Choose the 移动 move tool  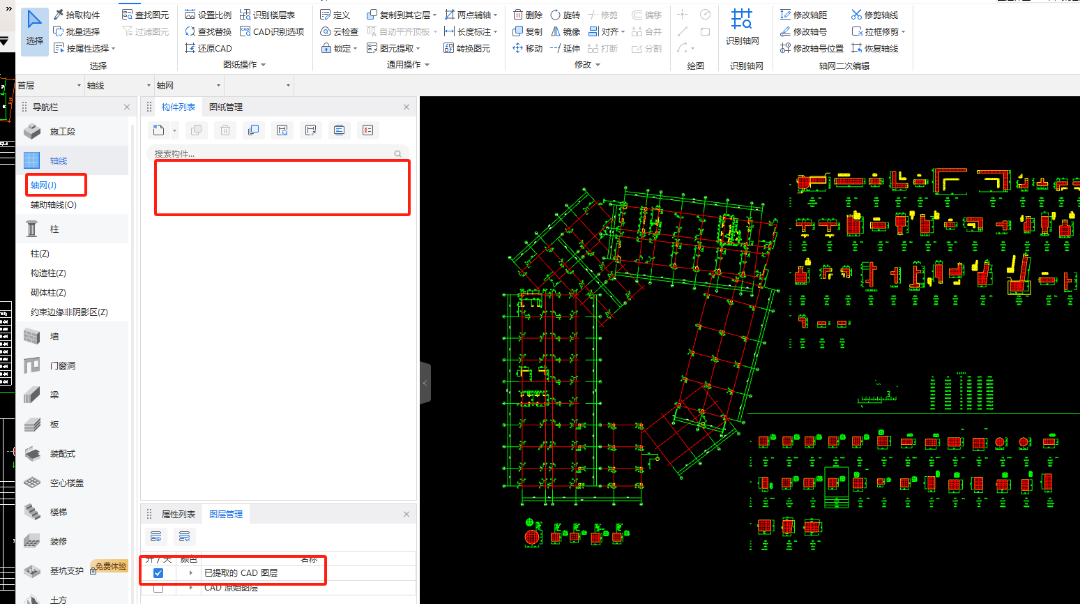click(528, 48)
